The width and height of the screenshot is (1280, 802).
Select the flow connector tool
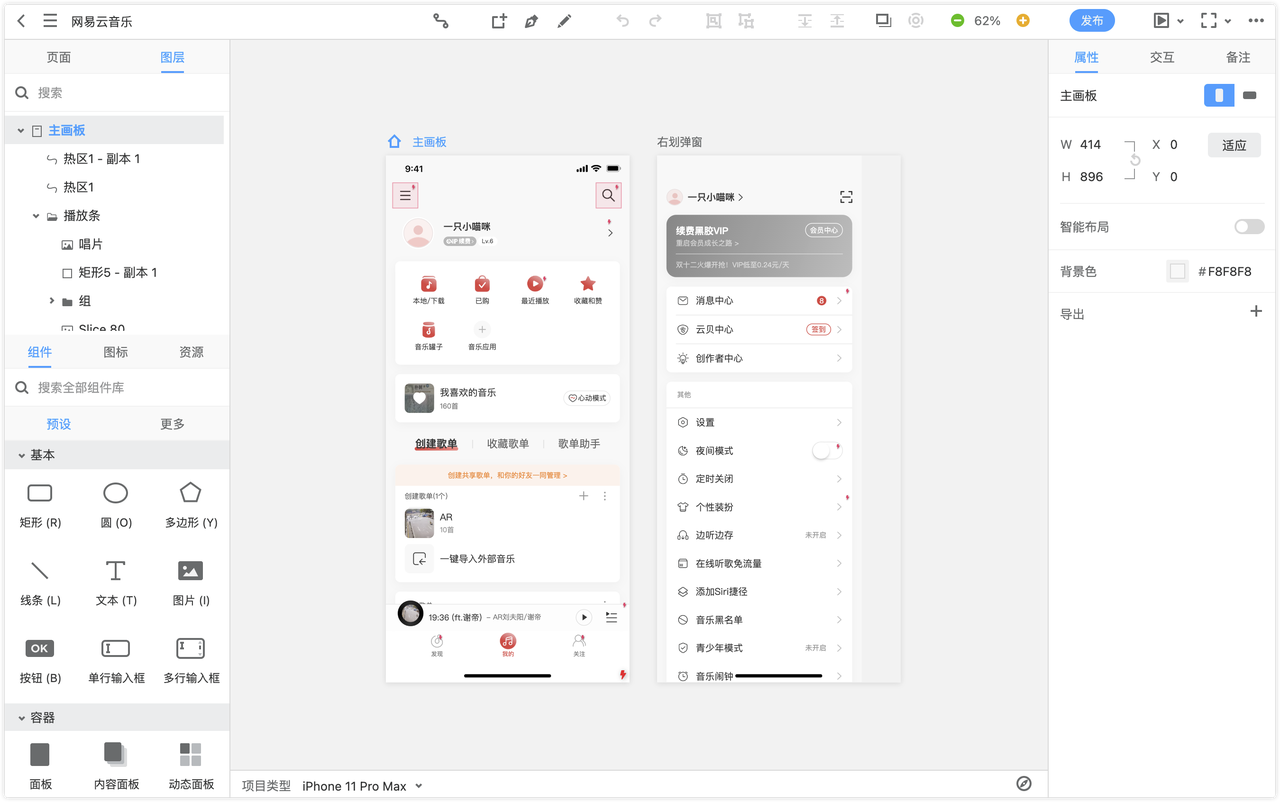pos(440,21)
